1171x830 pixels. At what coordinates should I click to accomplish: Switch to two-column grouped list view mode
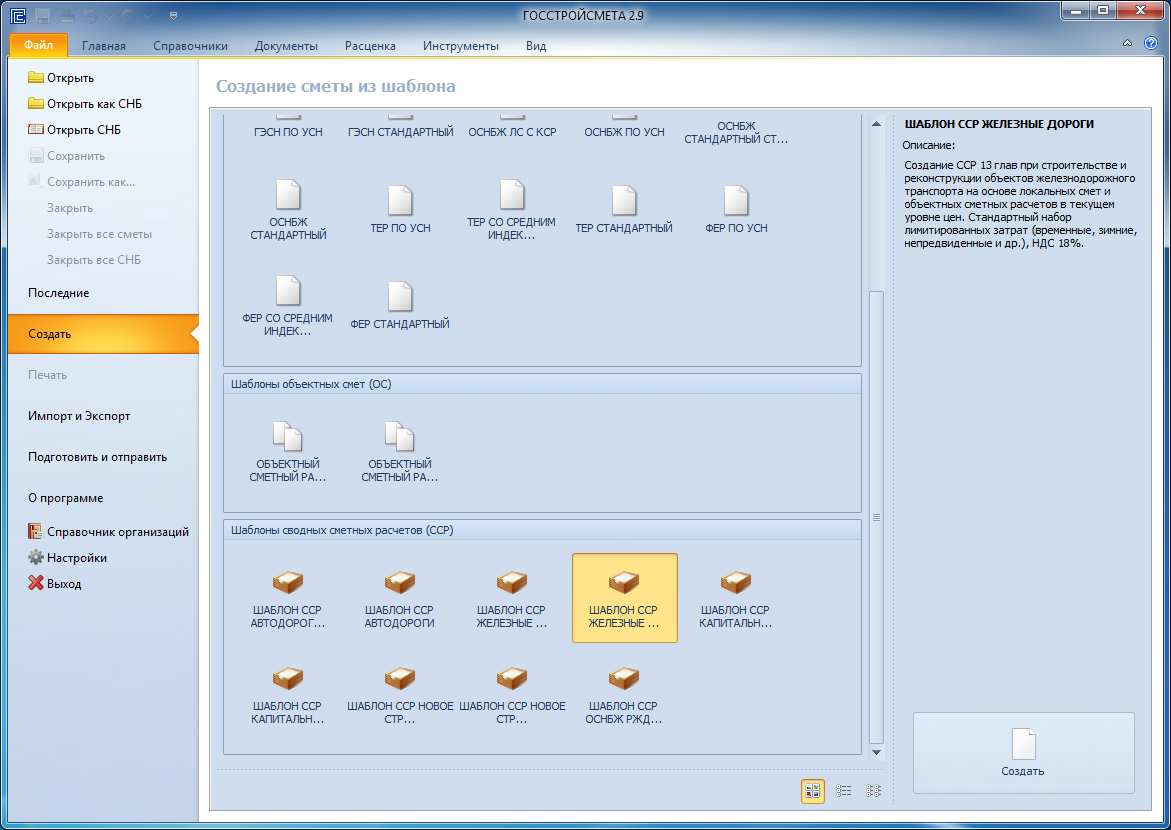click(x=873, y=790)
